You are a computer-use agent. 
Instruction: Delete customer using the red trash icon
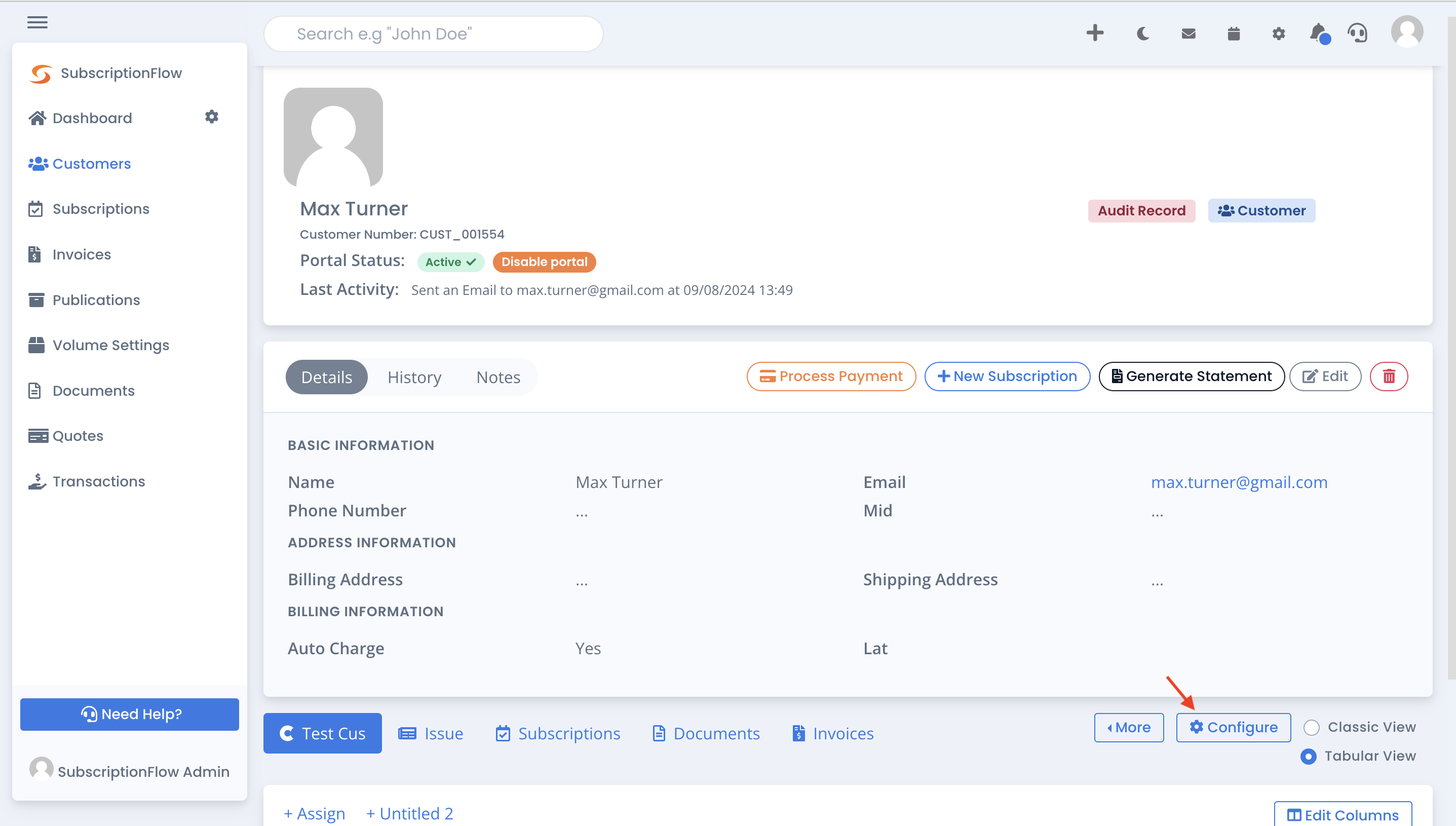point(1389,376)
